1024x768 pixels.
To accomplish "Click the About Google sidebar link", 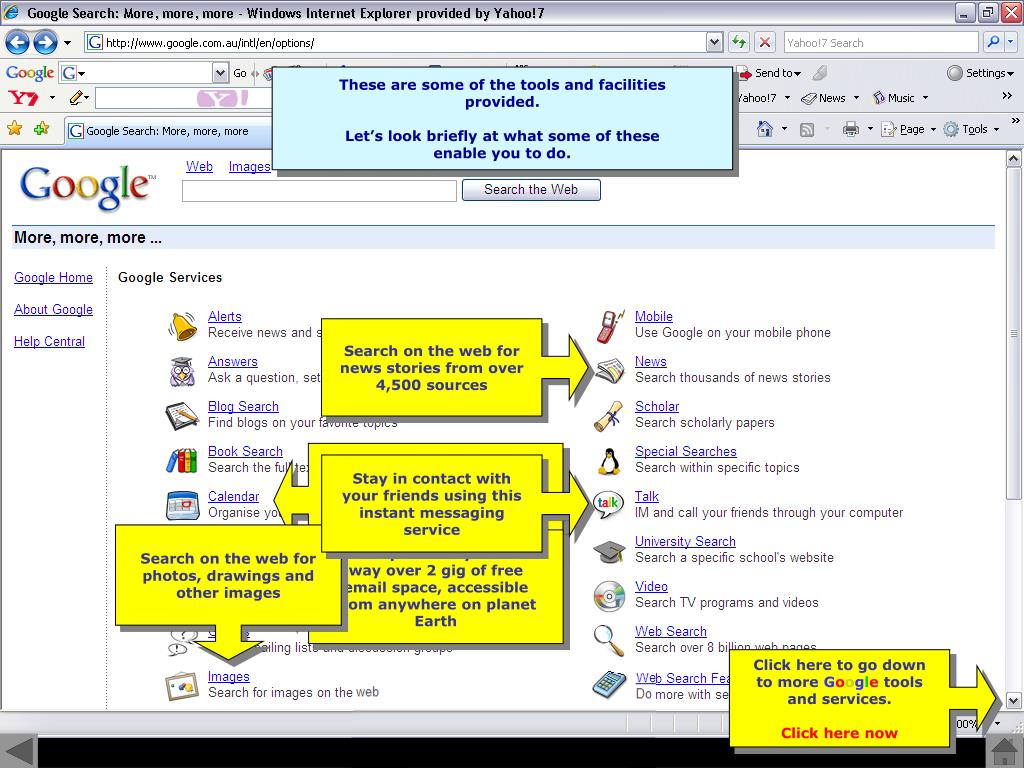I will (x=54, y=310).
